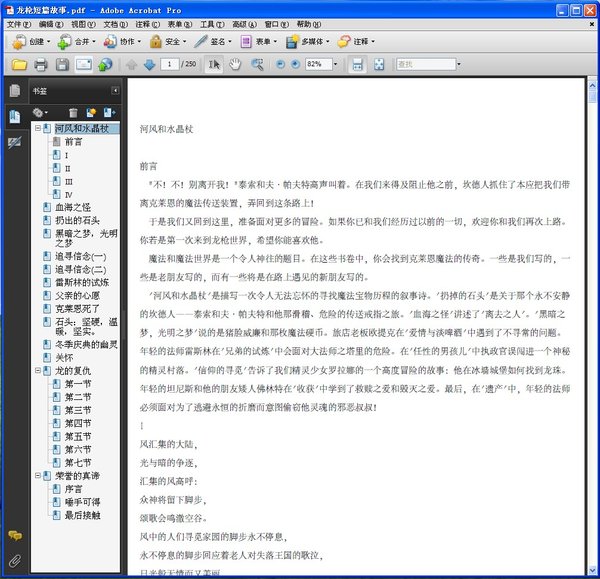Select the 前言 bookmark
The width and height of the screenshot is (600, 579).
point(73,142)
